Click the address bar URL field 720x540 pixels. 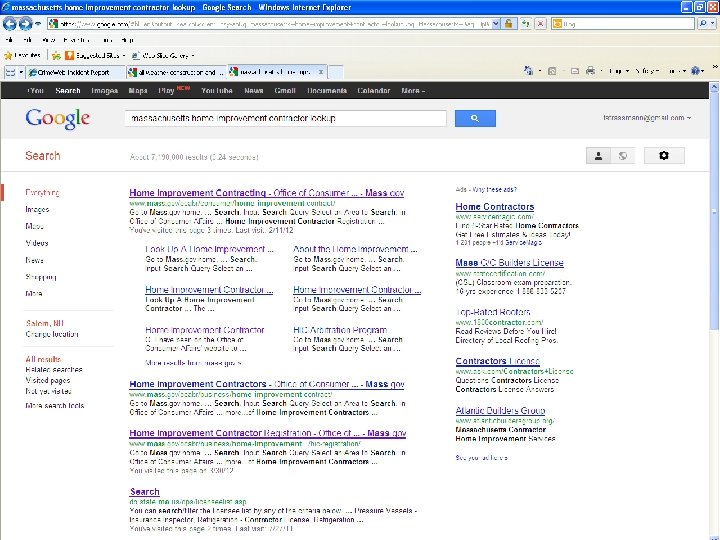click(x=270, y=23)
